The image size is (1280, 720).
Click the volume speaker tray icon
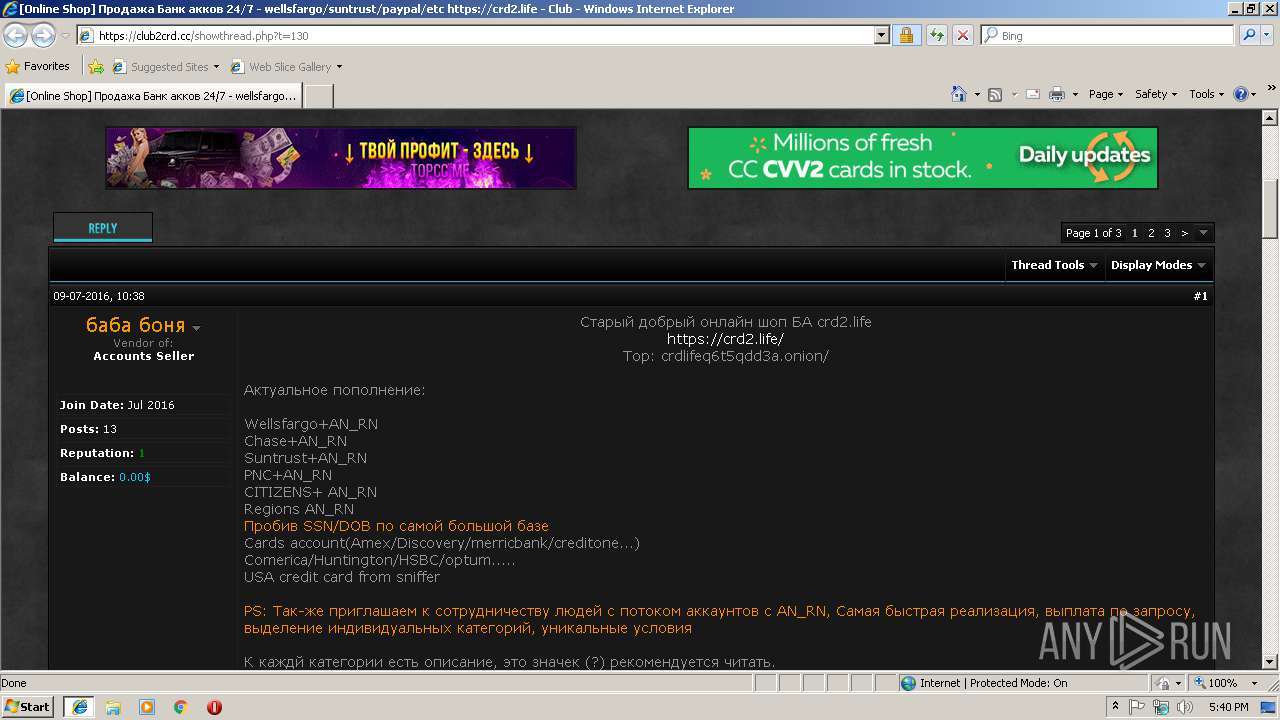click(1185, 707)
